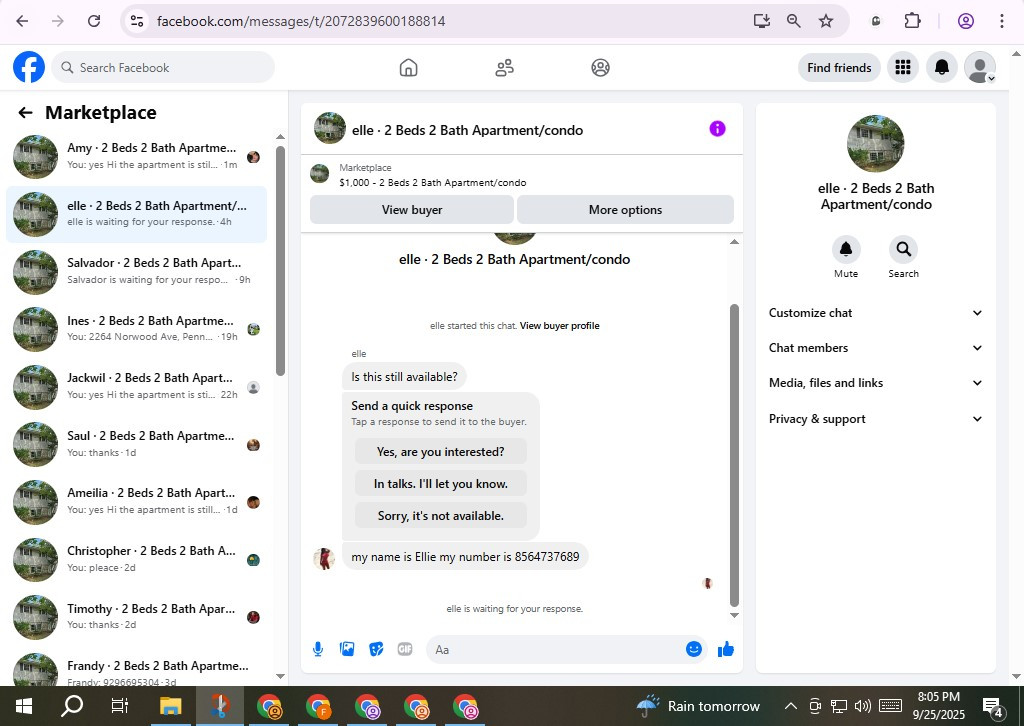Send quick response 'Sorry, it's not available.'
The image size is (1024, 726).
pyautogui.click(x=440, y=516)
